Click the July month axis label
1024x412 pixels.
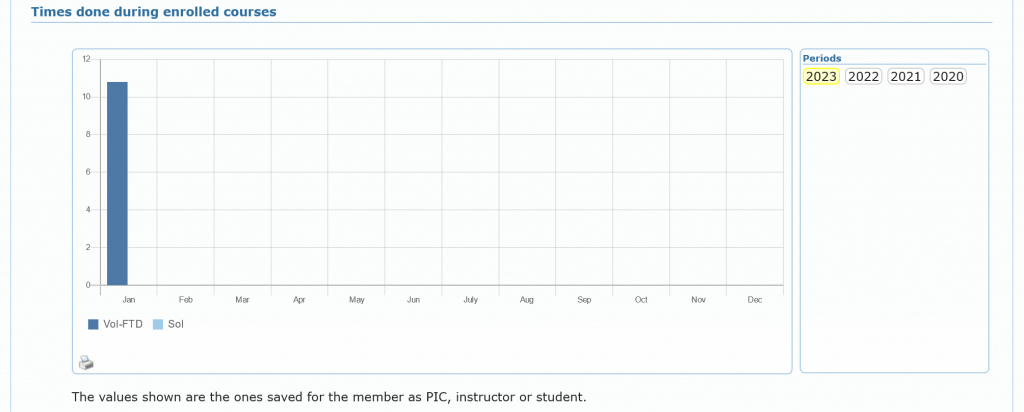(x=470, y=300)
